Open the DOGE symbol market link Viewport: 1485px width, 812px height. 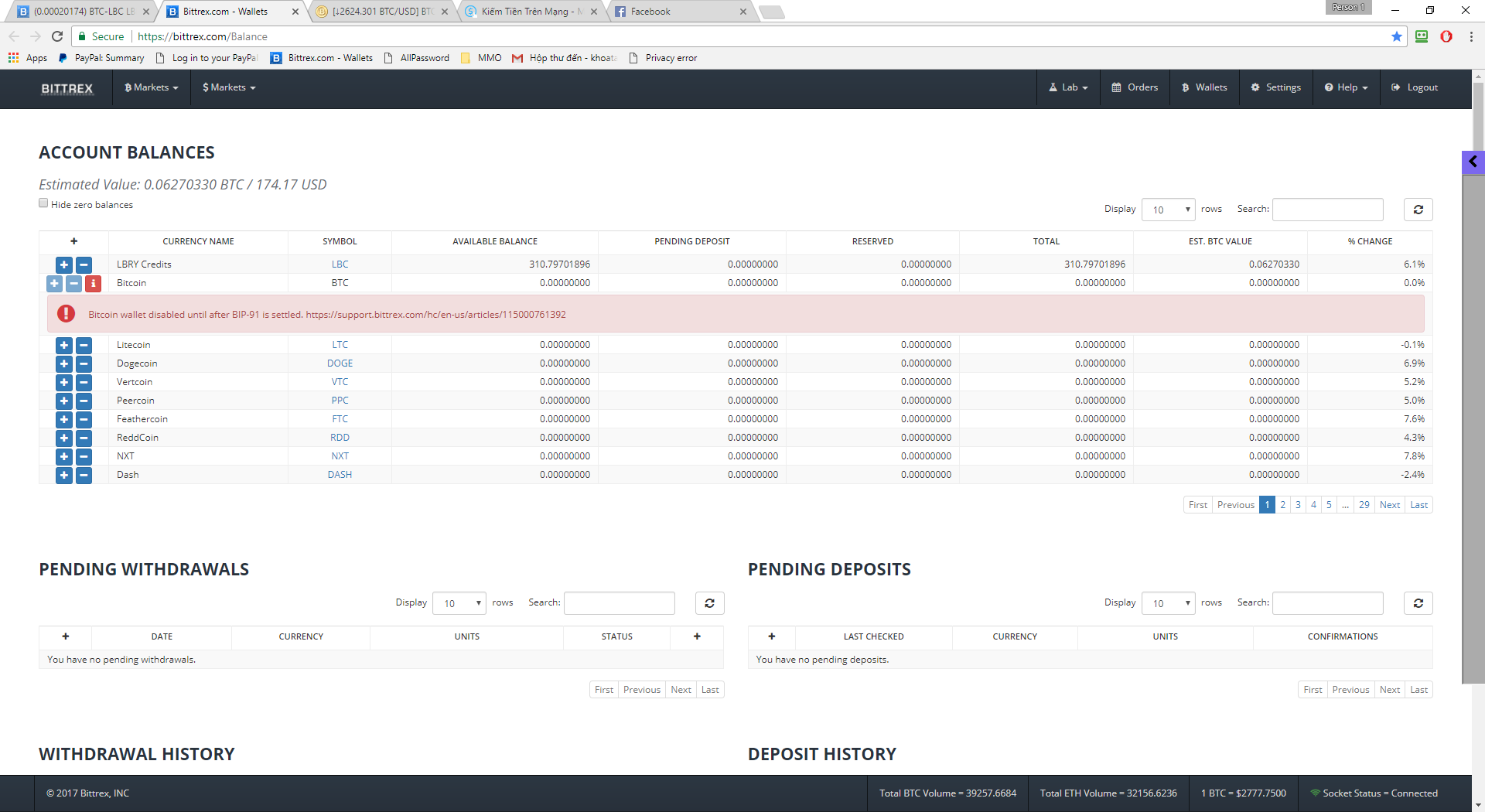[x=340, y=363]
